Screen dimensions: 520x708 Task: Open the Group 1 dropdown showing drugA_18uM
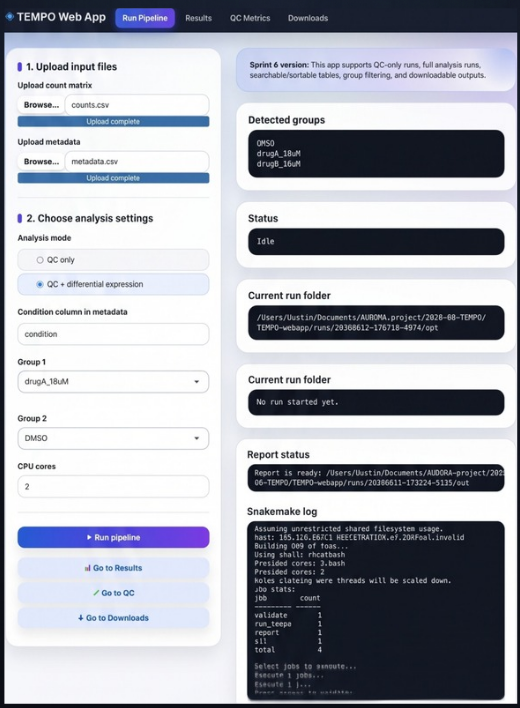pos(113,382)
